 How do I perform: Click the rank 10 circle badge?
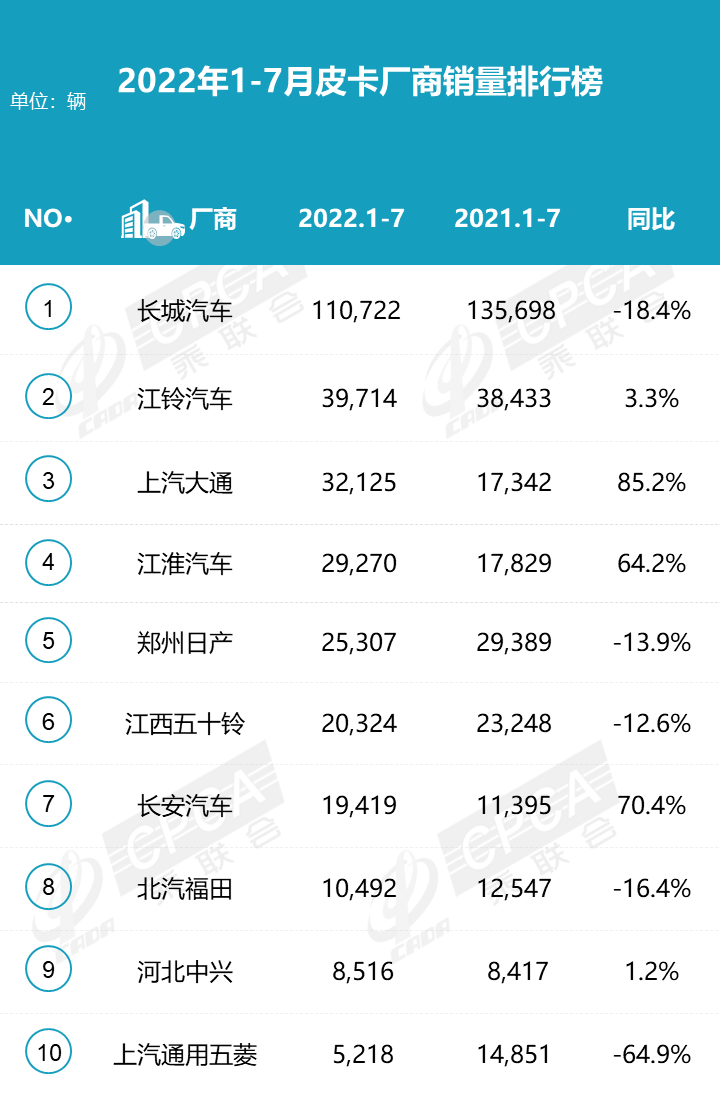tap(48, 1052)
